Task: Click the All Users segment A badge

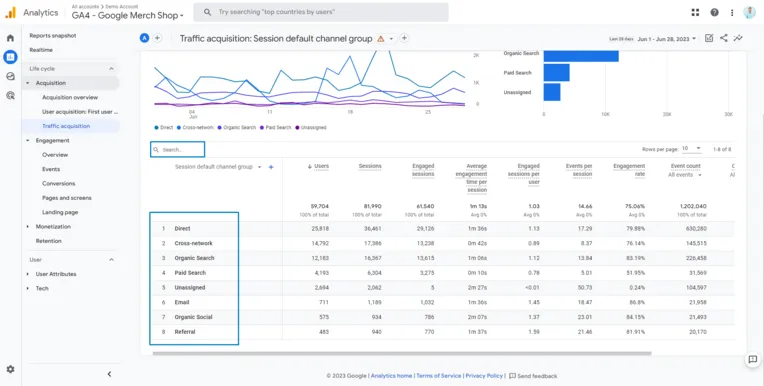Action: (x=144, y=38)
